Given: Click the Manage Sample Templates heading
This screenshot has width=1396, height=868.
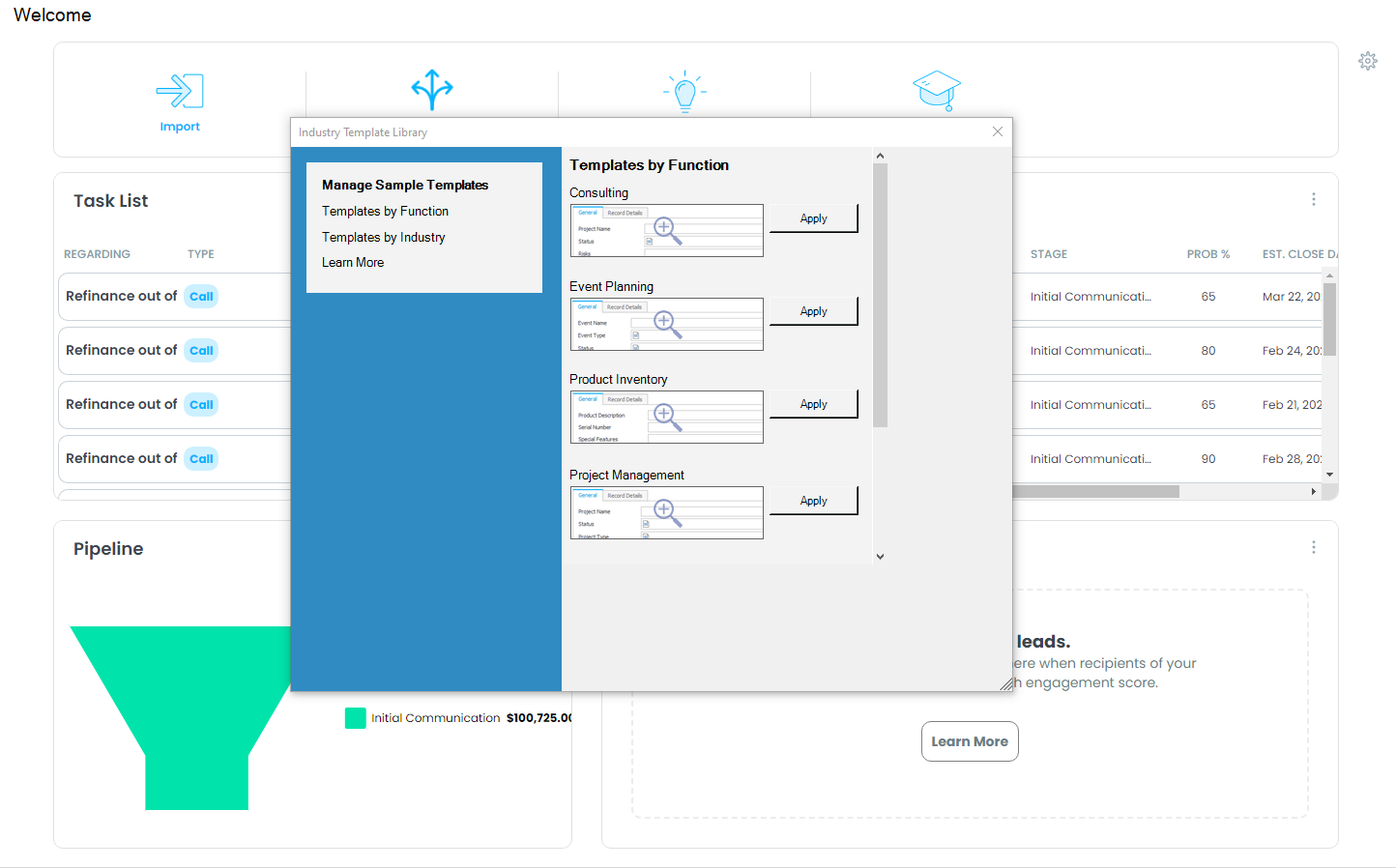Looking at the screenshot, I should pyautogui.click(x=405, y=185).
